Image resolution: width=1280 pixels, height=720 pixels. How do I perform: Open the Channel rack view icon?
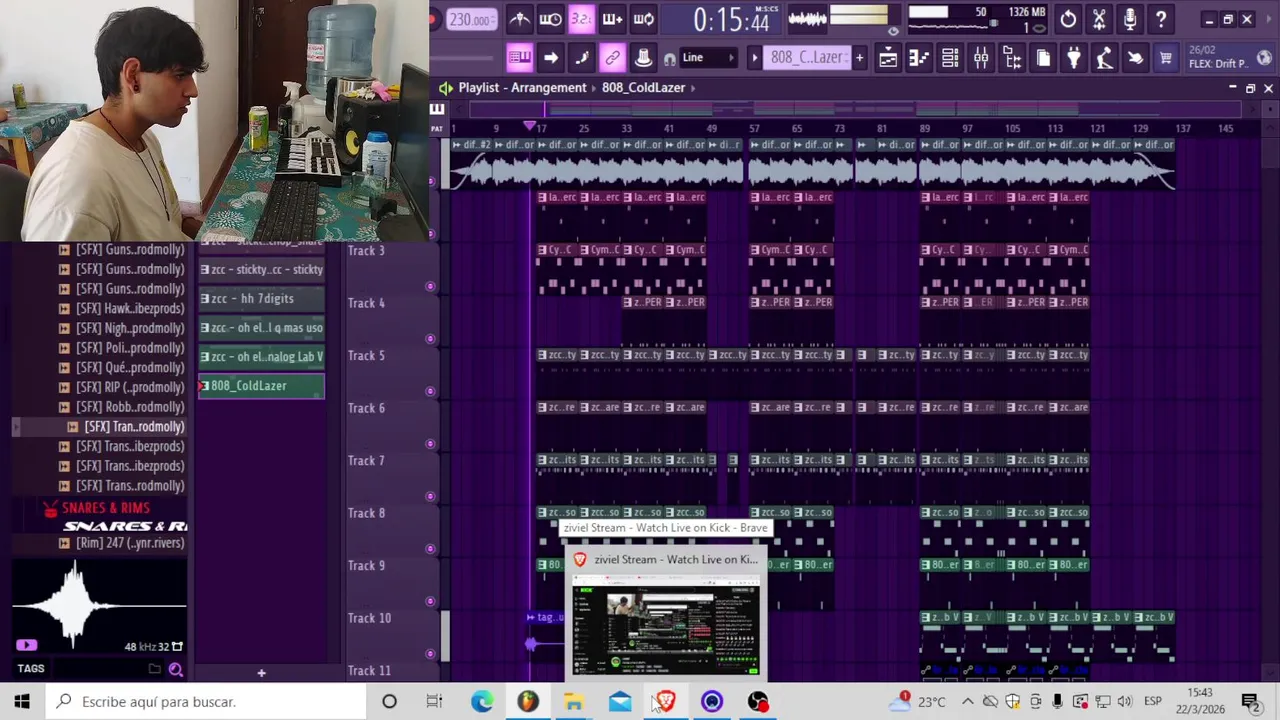point(950,59)
